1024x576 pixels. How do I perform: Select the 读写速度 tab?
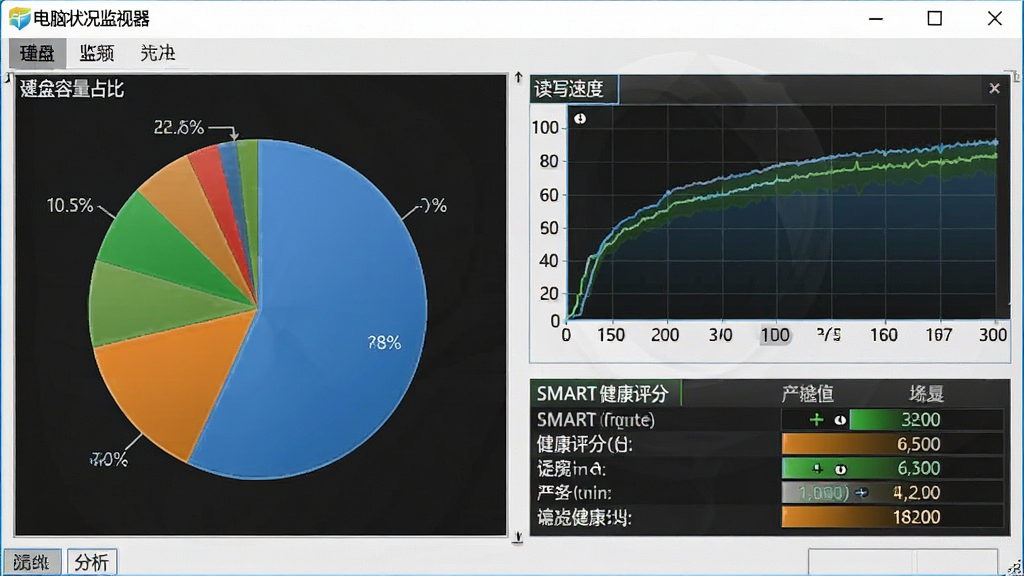[574, 89]
